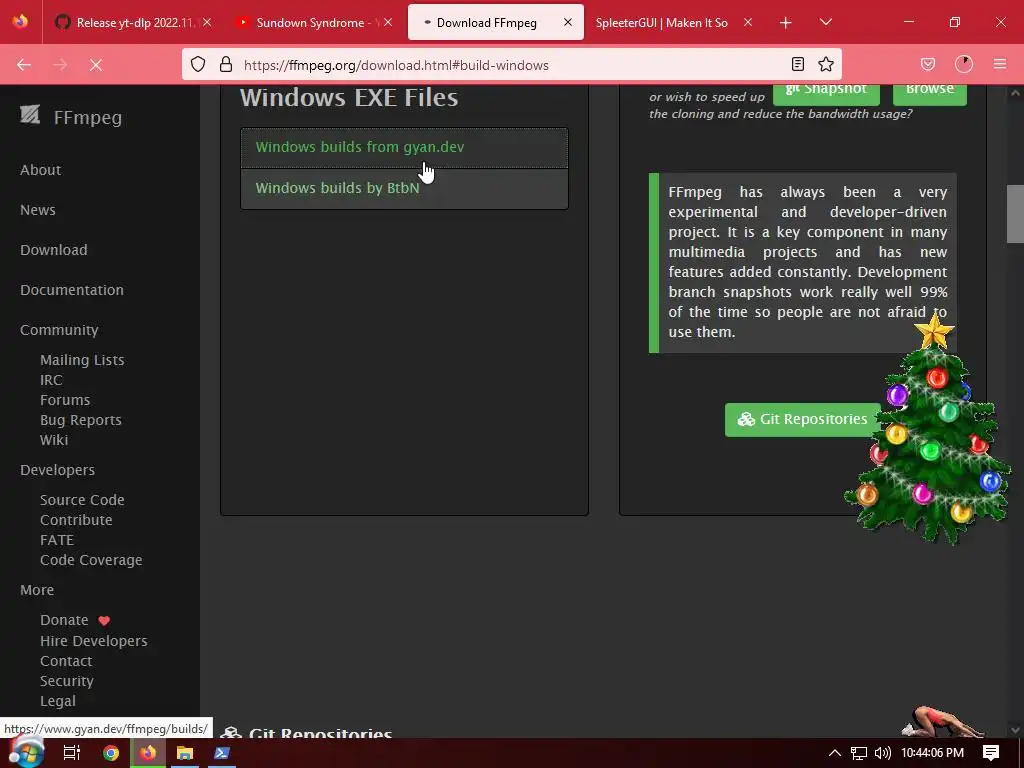Image resolution: width=1024 pixels, height=768 pixels.
Task: Open the Legal link
Action: [57, 701]
